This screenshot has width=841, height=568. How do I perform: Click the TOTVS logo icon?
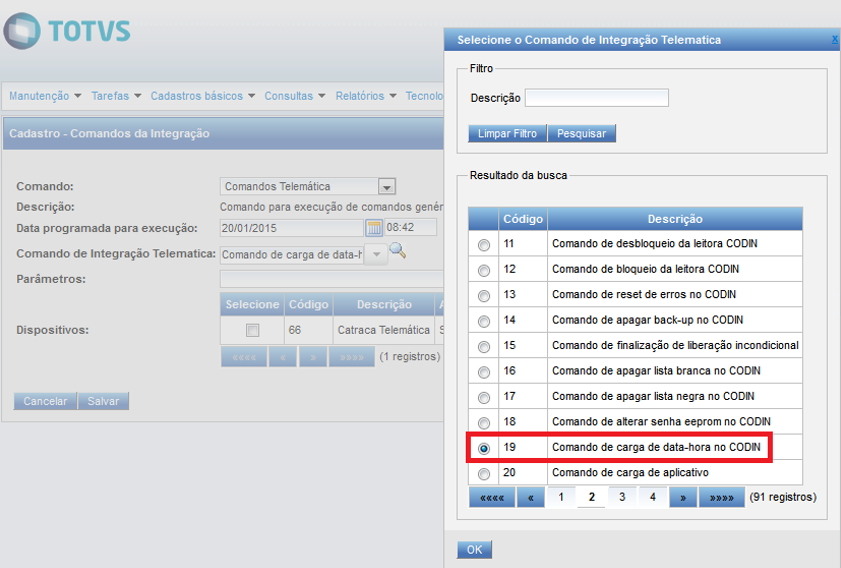[x=22, y=31]
